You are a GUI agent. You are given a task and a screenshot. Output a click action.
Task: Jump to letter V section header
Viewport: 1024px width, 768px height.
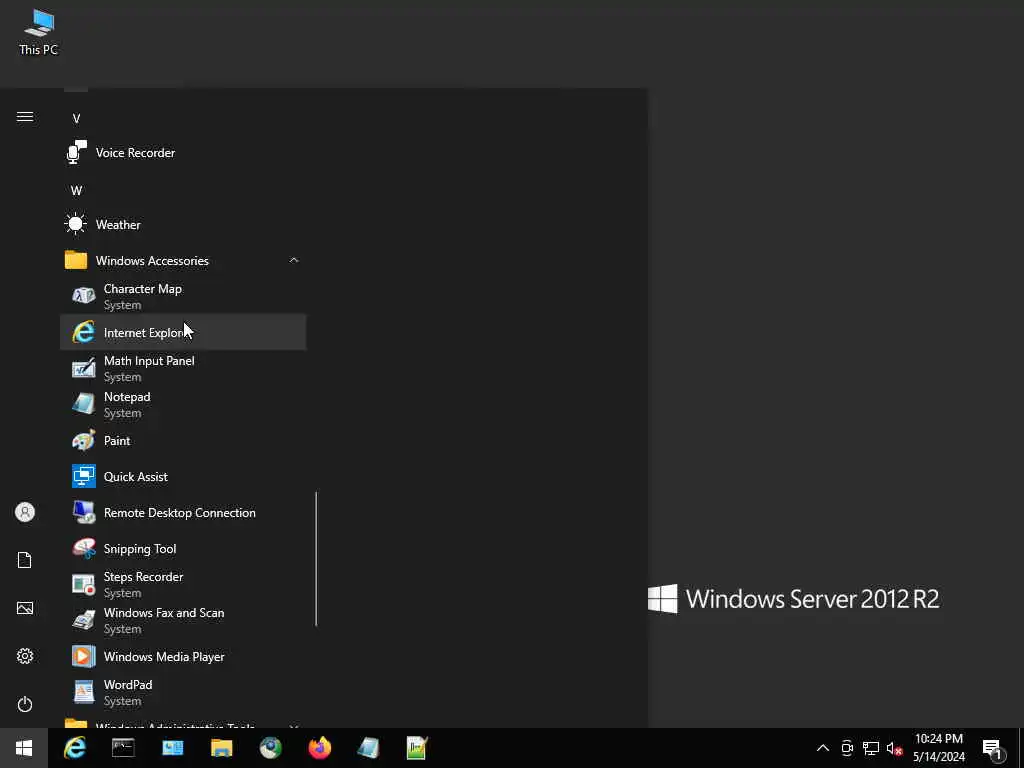pyautogui.click(x=76, y=119)
